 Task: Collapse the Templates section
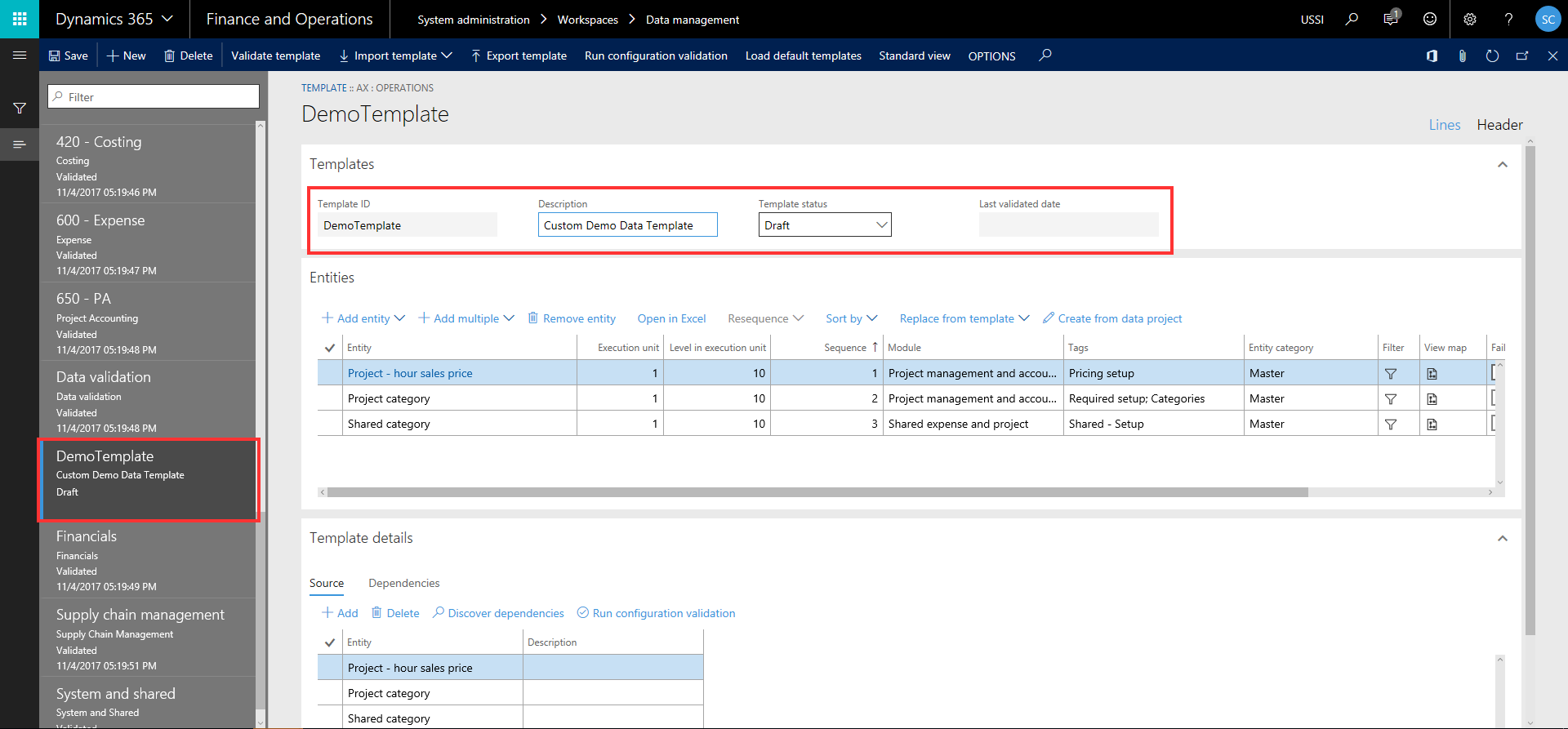pyautogui.click(x=1502, y=165)
